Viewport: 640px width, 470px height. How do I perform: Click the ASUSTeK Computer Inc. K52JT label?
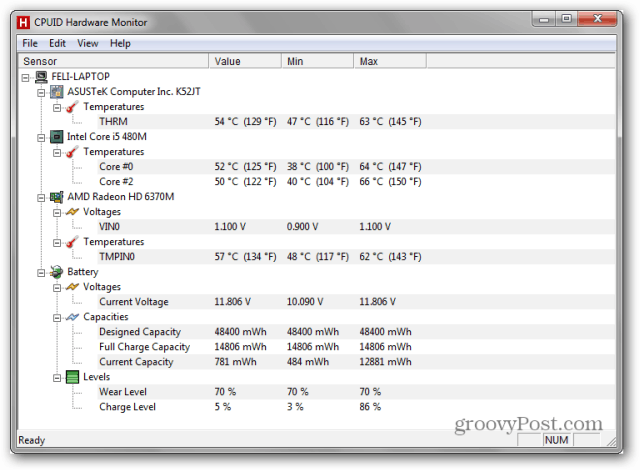[x=134, y=92]
